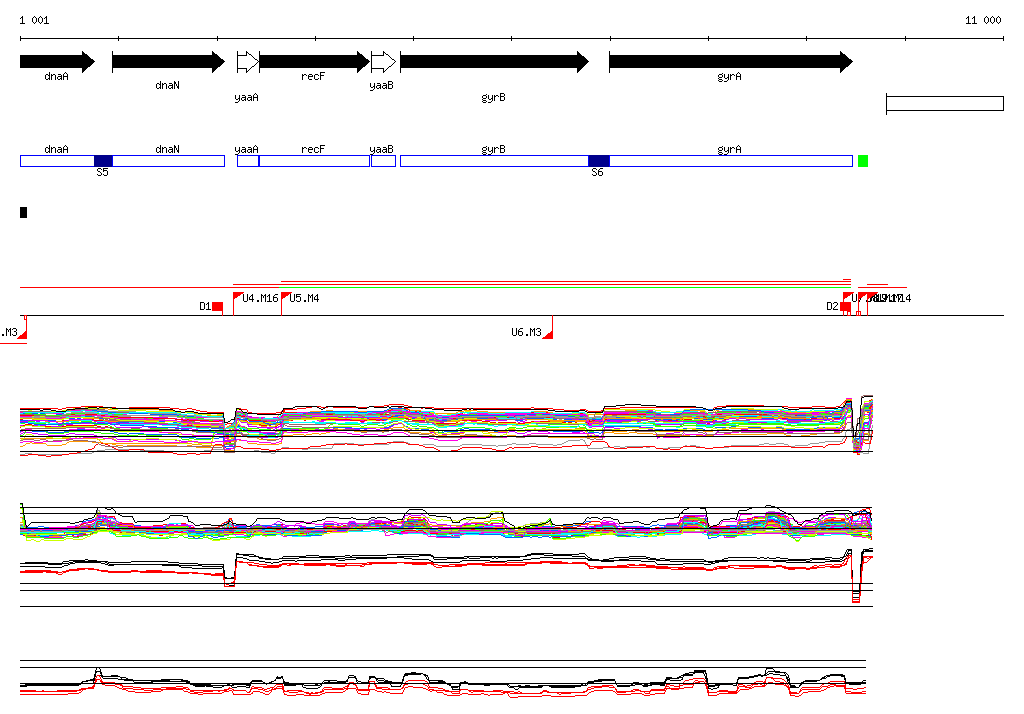1024x714 pixels.
Task: Click the 'S6' label text
Action: [x=597, y=172]
